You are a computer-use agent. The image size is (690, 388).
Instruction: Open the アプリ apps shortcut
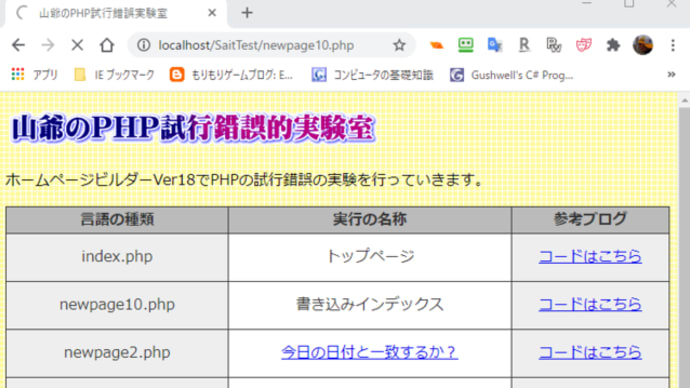[35, 75]
